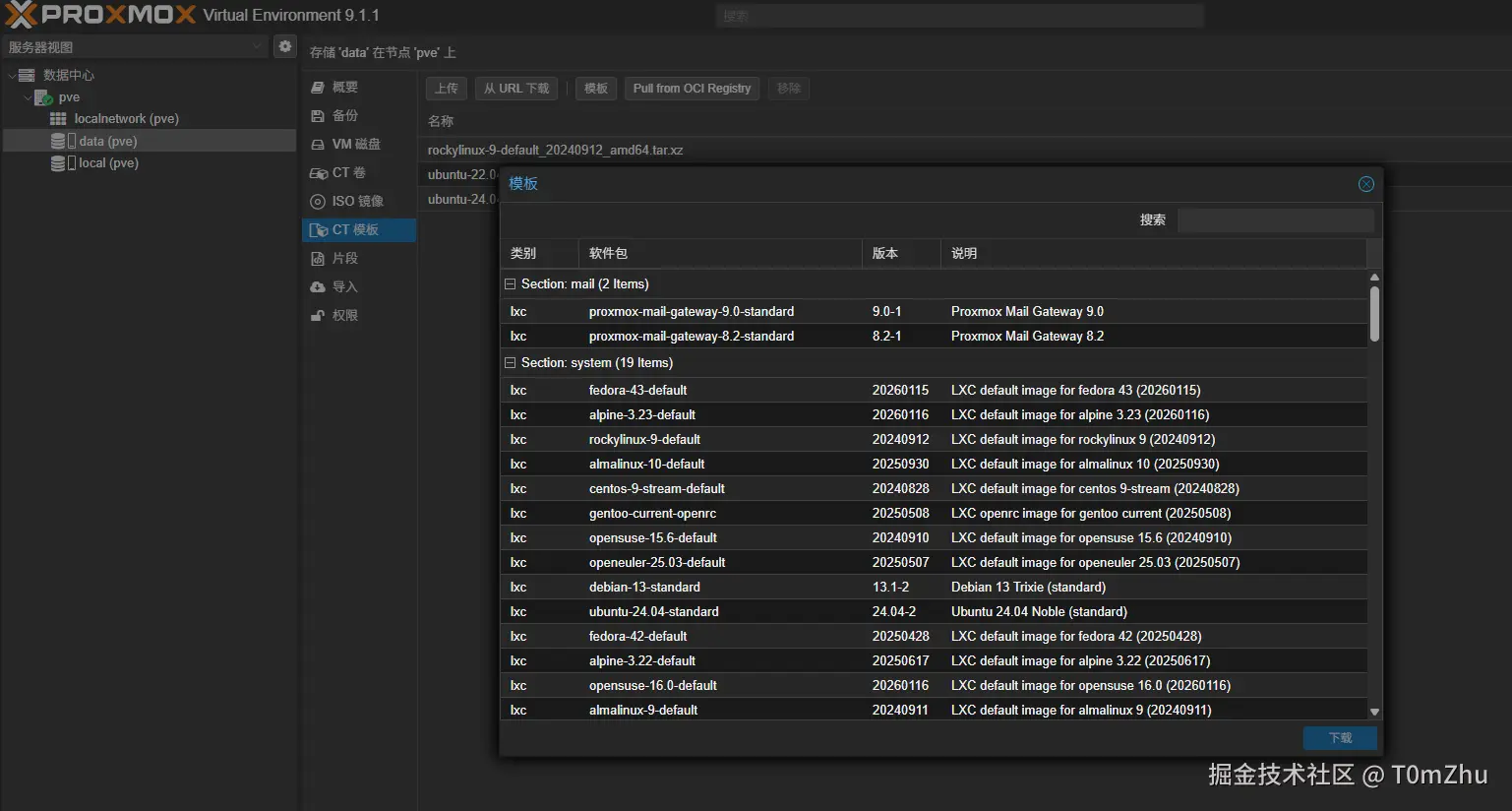Select fedora-43-default template row
The image size is (1512, 811).
935,391
